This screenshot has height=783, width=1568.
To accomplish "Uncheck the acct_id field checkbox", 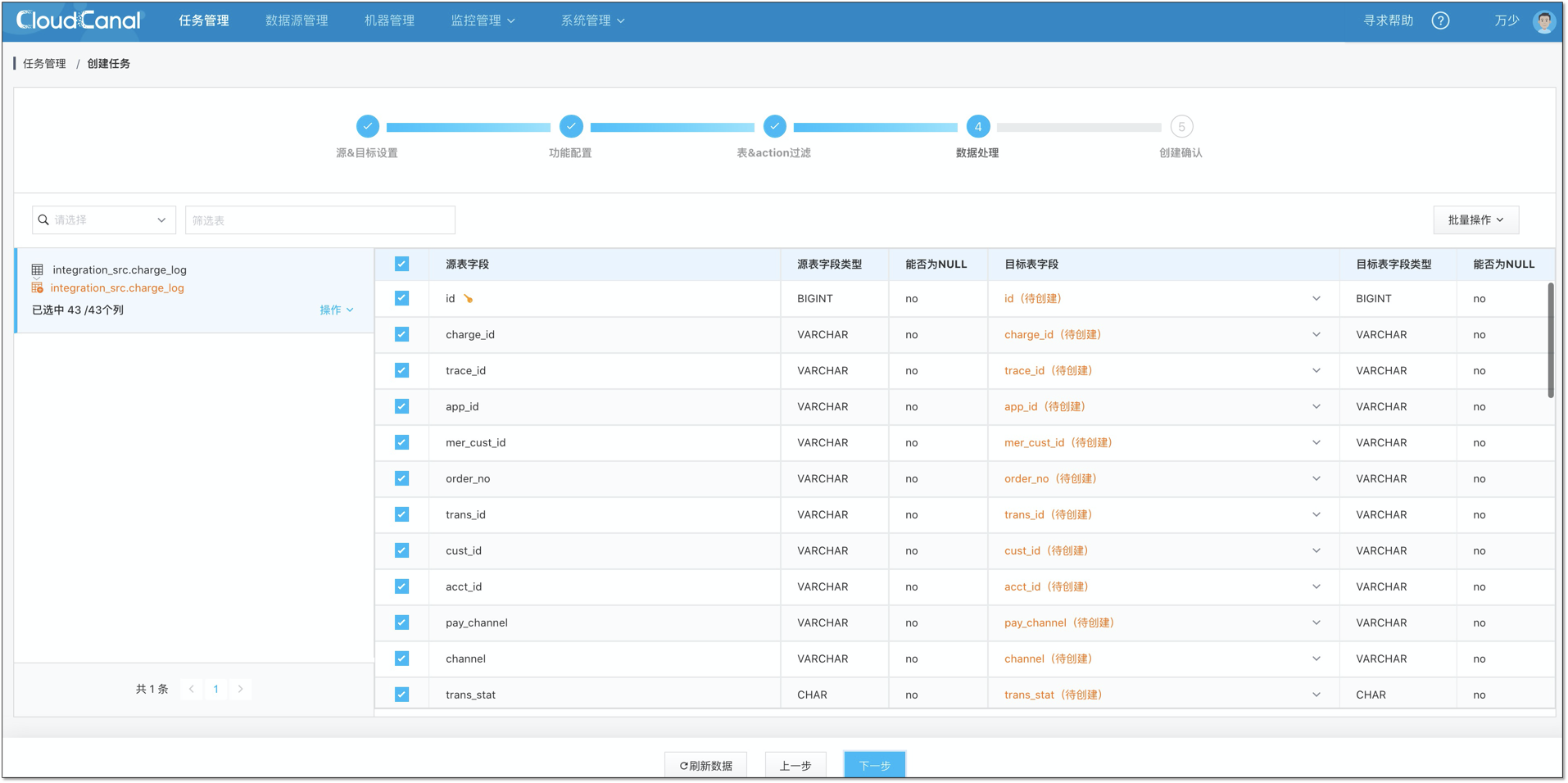I will point(401,586).
